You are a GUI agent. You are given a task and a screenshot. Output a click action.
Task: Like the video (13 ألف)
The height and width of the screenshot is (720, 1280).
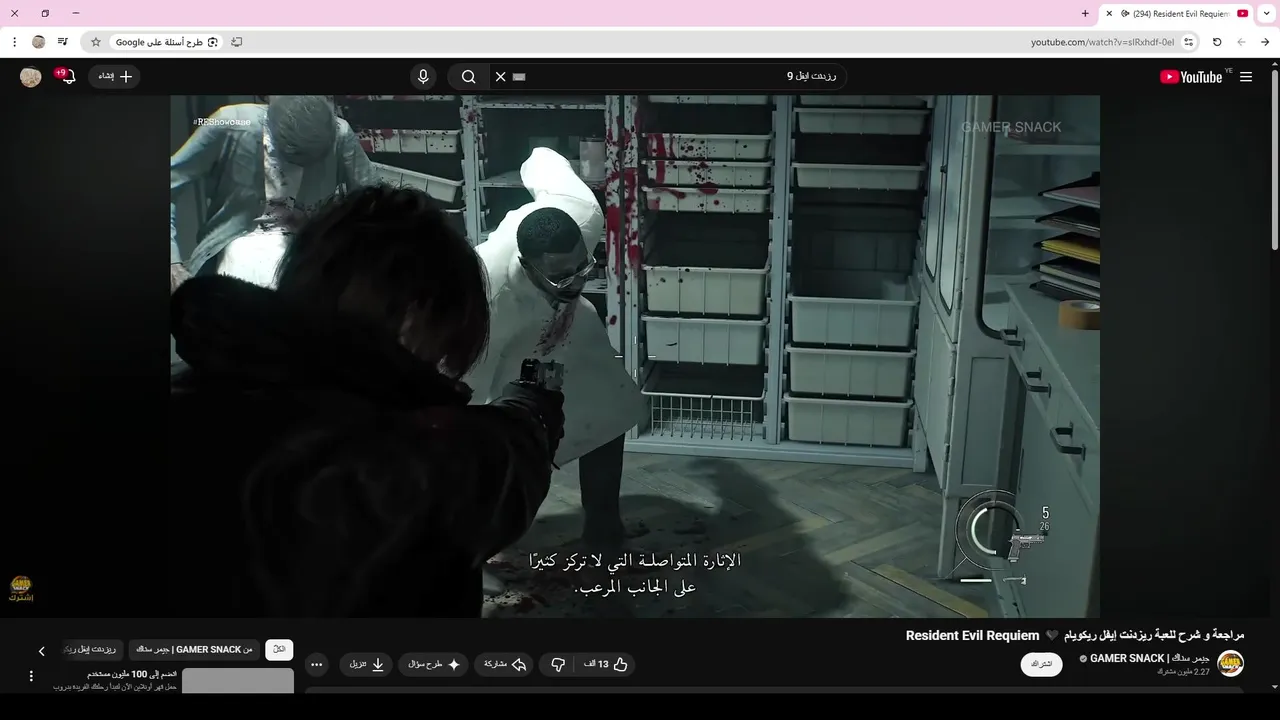pyautogui.click(x=606, y=664)
